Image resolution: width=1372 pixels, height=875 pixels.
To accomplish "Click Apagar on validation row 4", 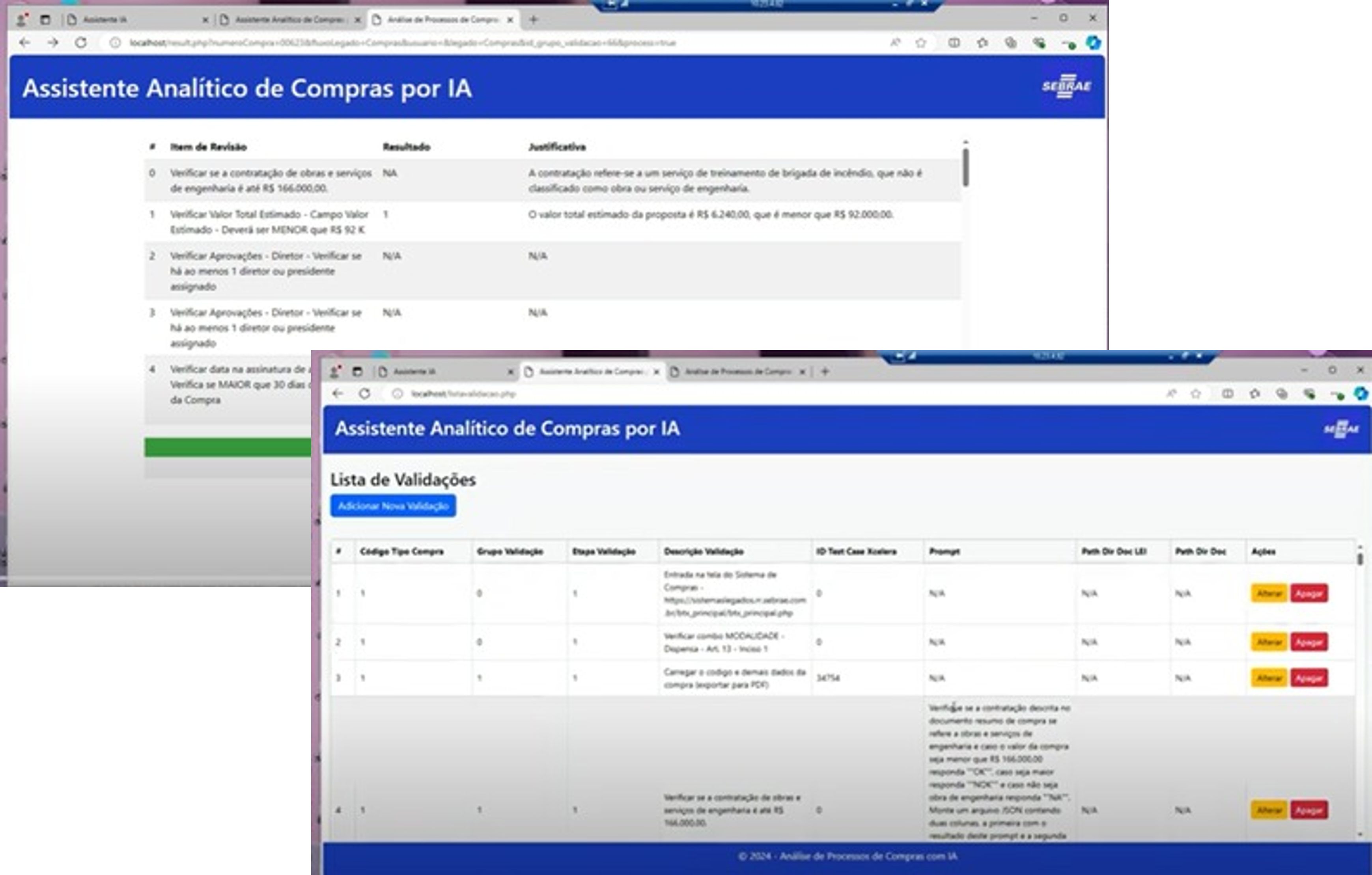I will click(x=1310, y=809).
